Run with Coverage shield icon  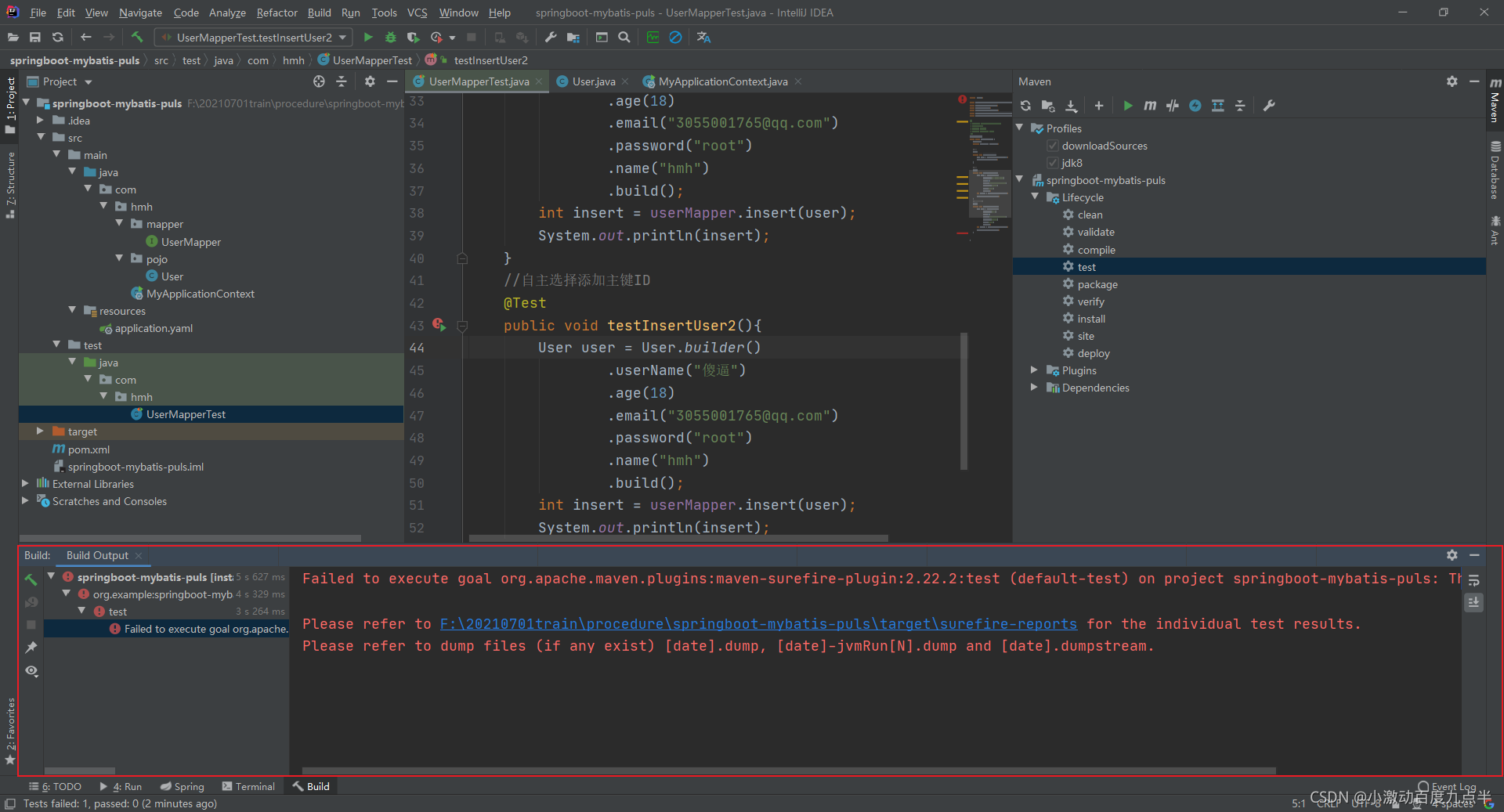coord(413,37)
